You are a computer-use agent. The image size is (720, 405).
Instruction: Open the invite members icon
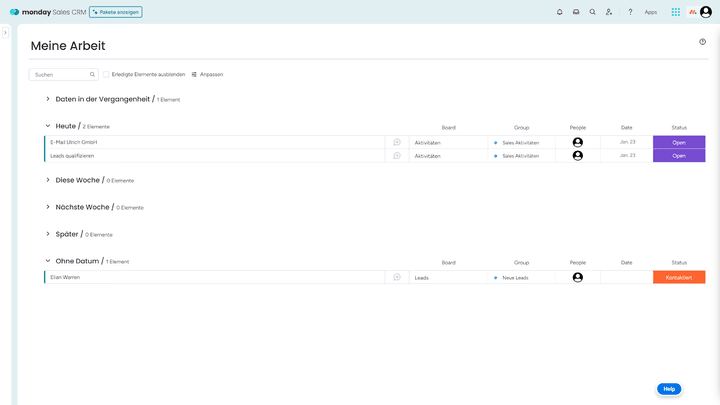coord(609,12)
